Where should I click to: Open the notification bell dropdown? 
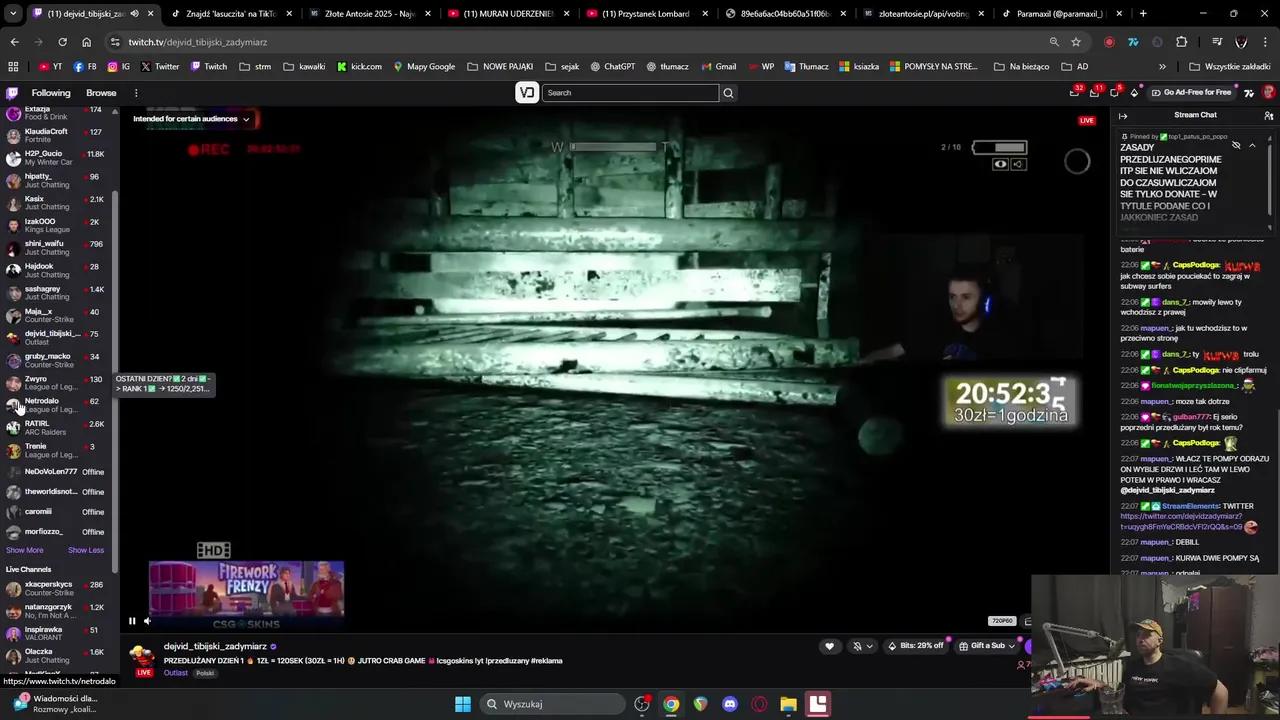click(862, 646)
